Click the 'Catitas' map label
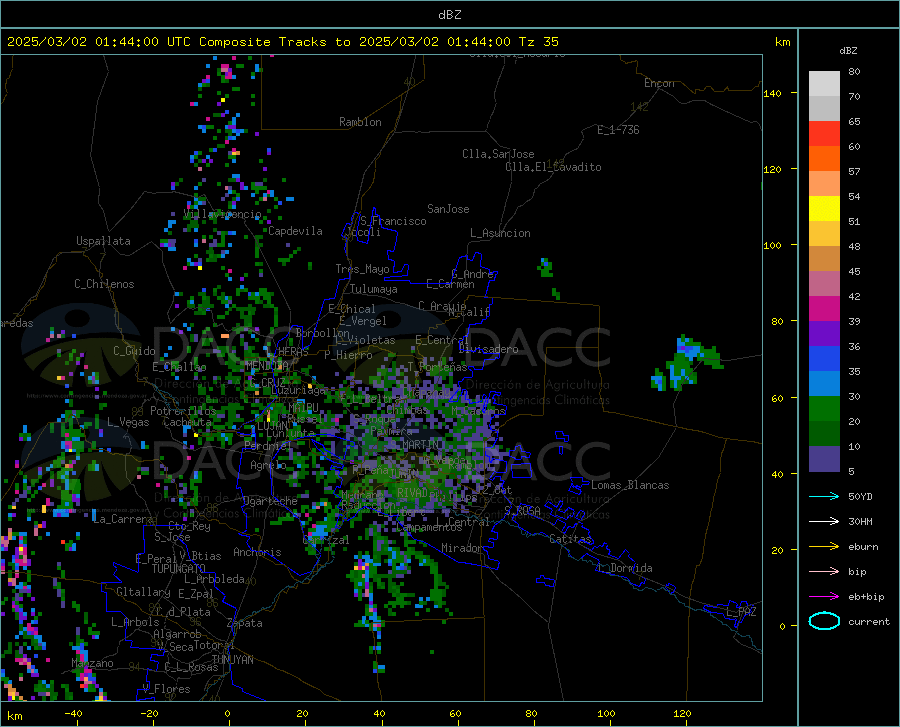The width and height of the screenshot is (900, 727). click(570, 539)
